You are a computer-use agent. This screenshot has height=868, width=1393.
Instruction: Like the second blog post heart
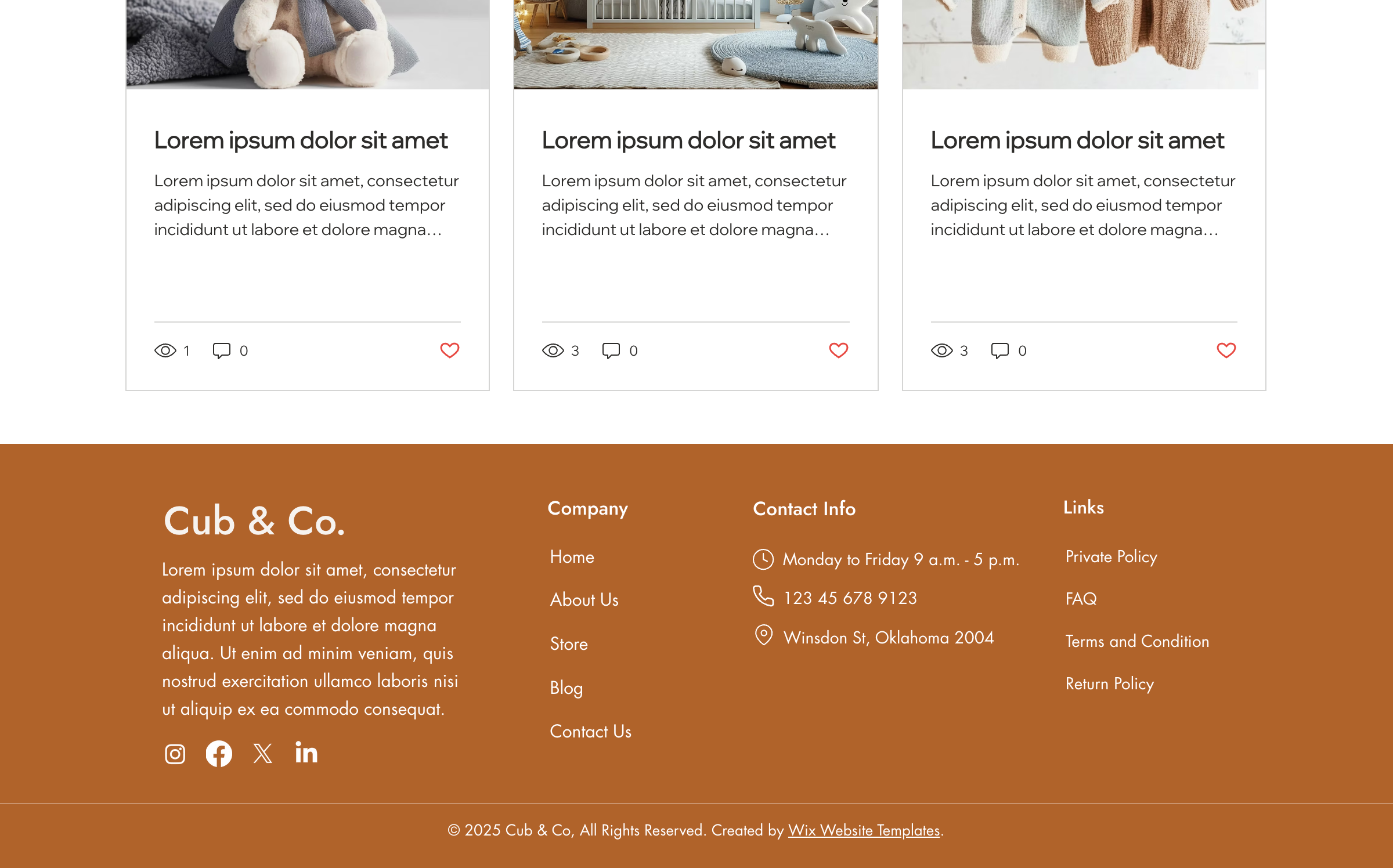tap(838, 350)
